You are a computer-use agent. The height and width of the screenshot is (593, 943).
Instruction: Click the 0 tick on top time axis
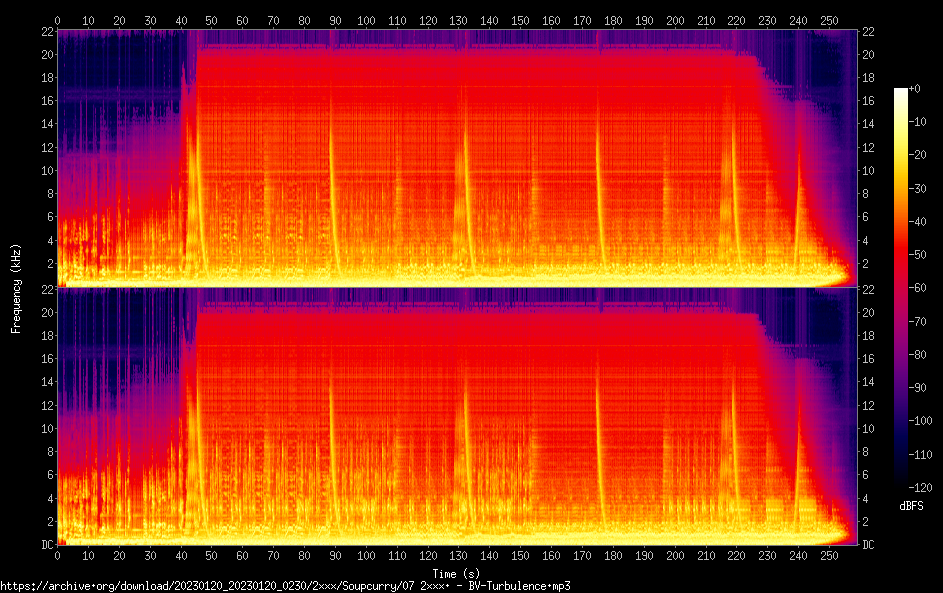(57, 20)
